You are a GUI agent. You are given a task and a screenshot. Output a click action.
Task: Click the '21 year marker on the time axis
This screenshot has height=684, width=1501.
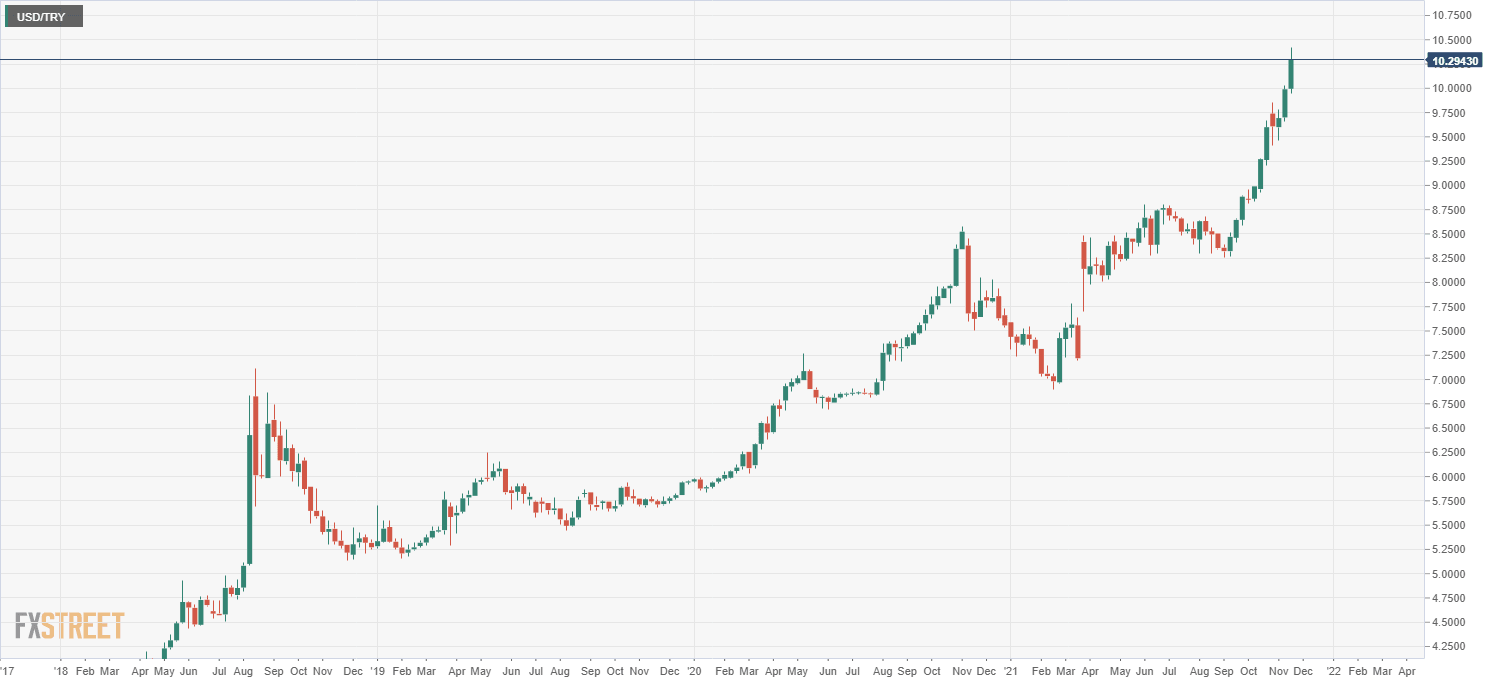coord(1010,674)
